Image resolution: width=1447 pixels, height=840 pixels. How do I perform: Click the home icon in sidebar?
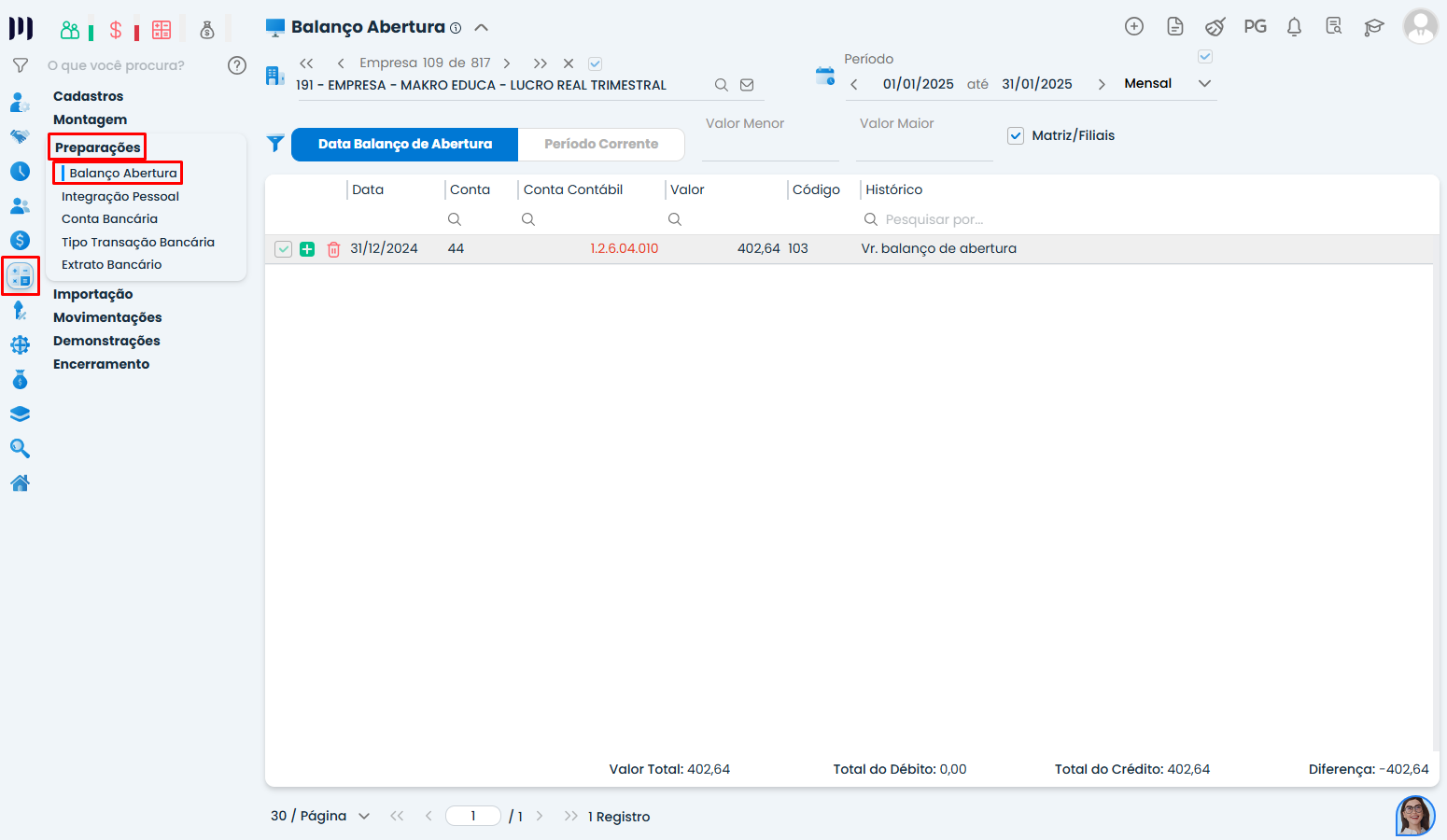[20, 483]
